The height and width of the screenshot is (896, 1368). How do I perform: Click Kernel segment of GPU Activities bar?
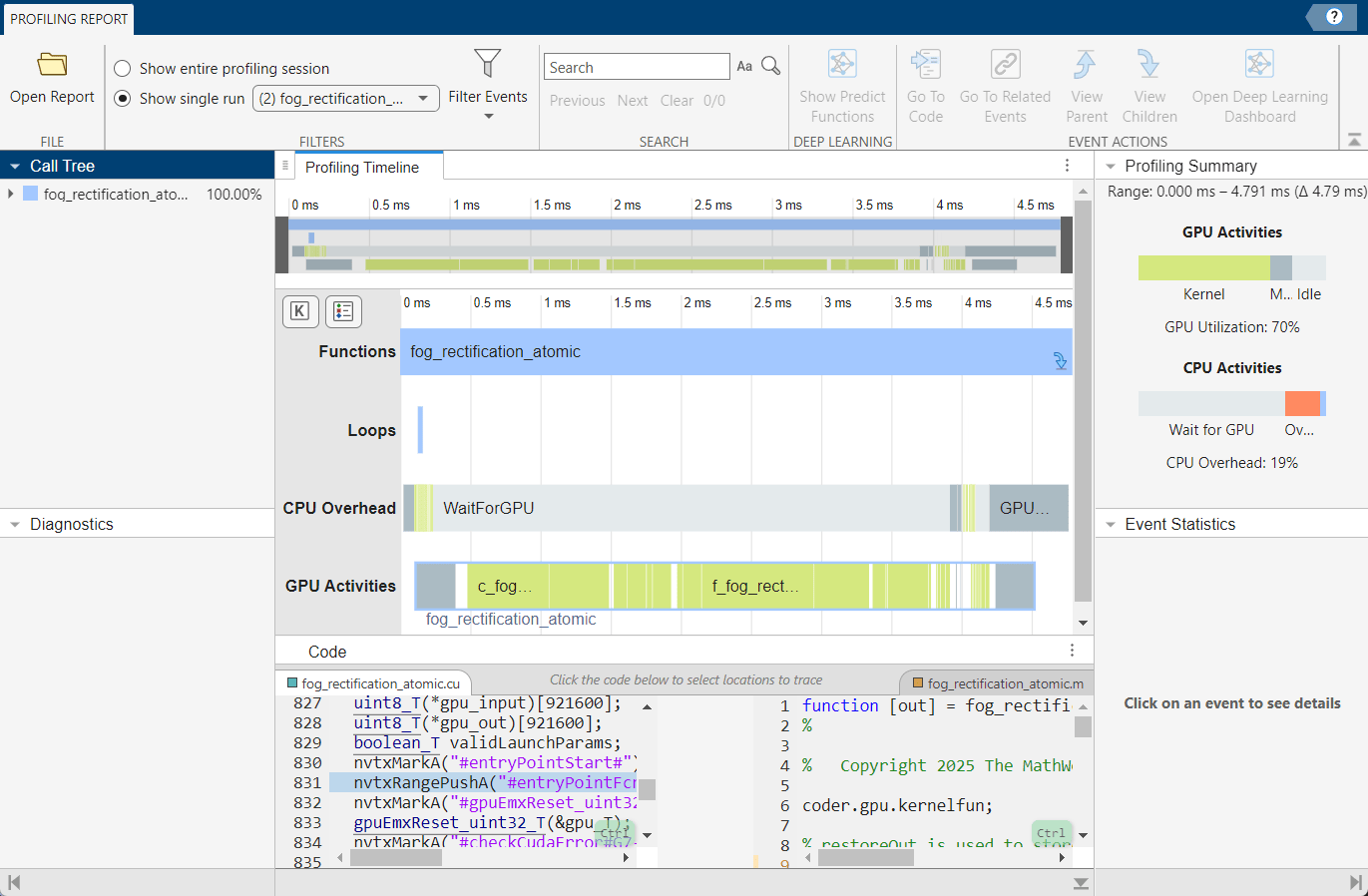click(x=1203, y=267)
